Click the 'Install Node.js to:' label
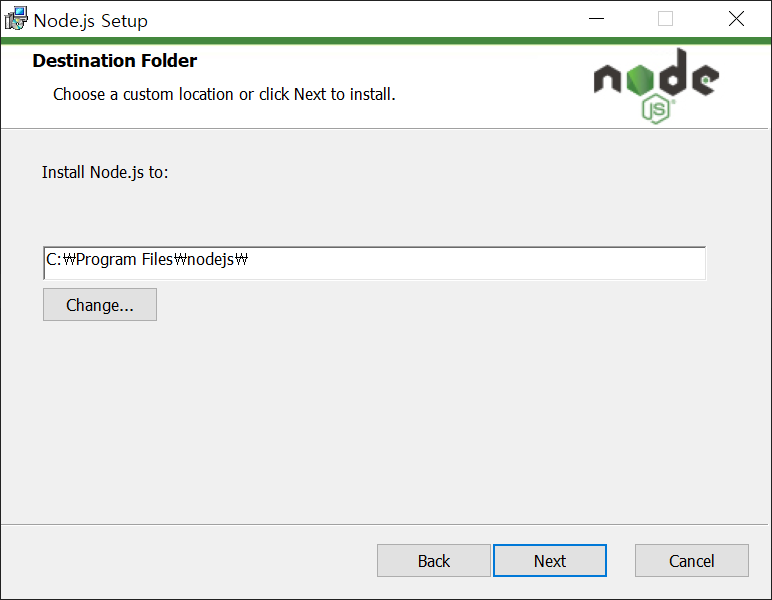772x600 pixels. tap(105, 172)
